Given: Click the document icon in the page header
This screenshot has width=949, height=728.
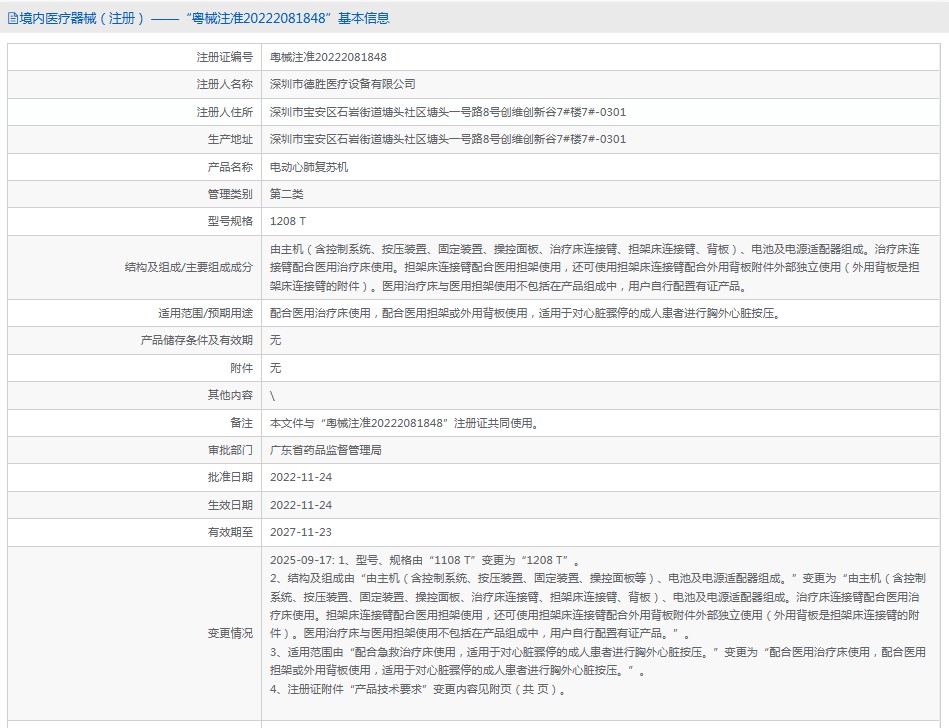Looking at the screenshot, I should point(13,18).
